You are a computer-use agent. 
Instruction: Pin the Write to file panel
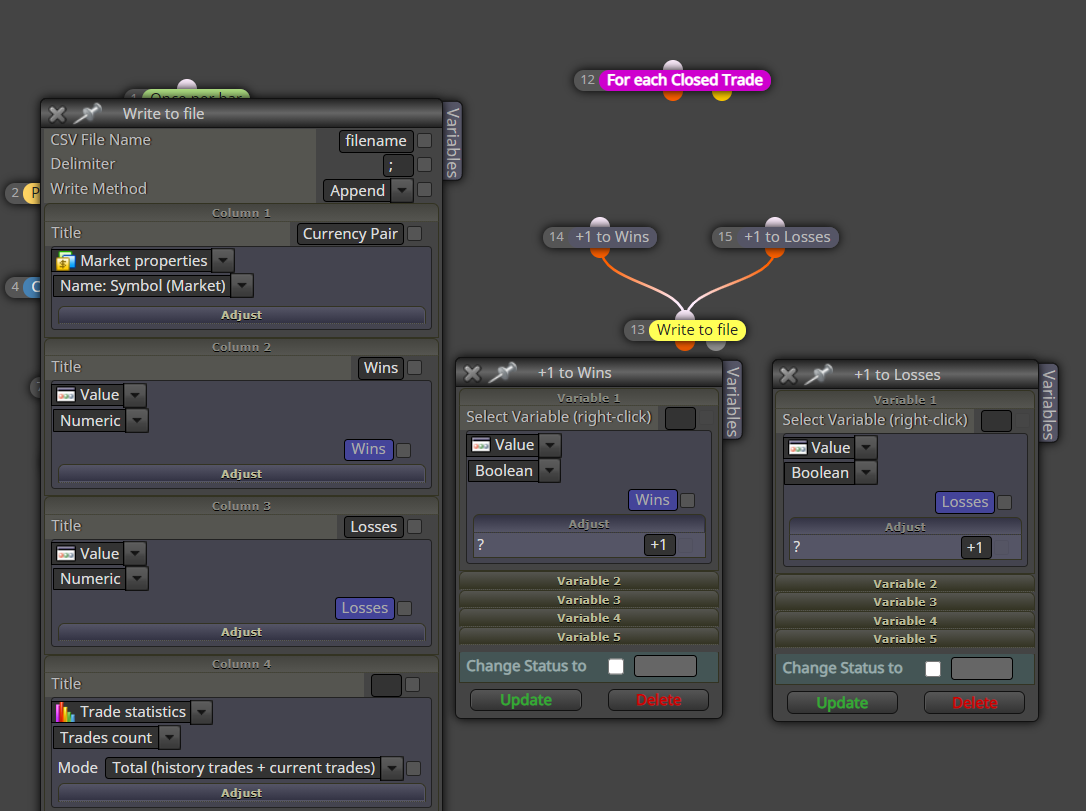point(87,114)
